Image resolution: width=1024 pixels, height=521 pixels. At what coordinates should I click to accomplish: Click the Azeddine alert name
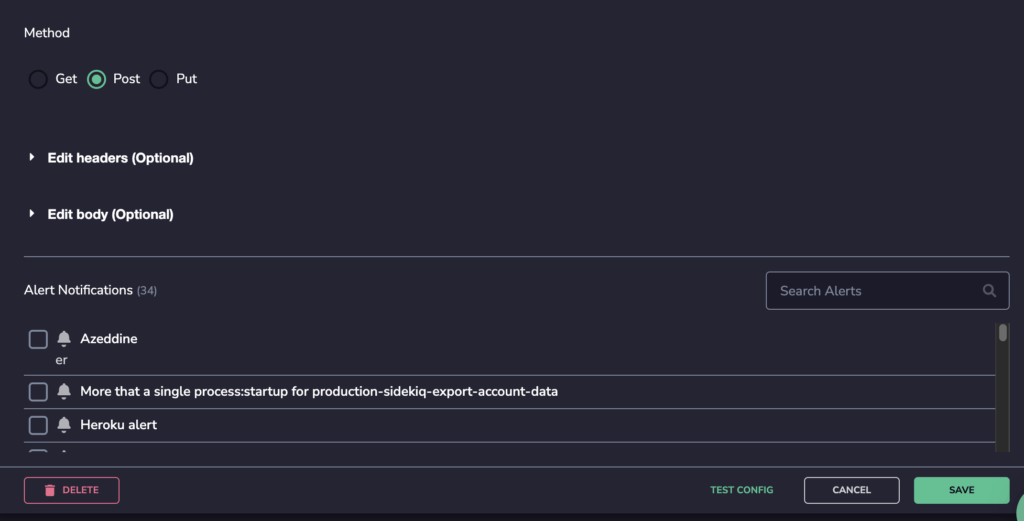[108, 338]
